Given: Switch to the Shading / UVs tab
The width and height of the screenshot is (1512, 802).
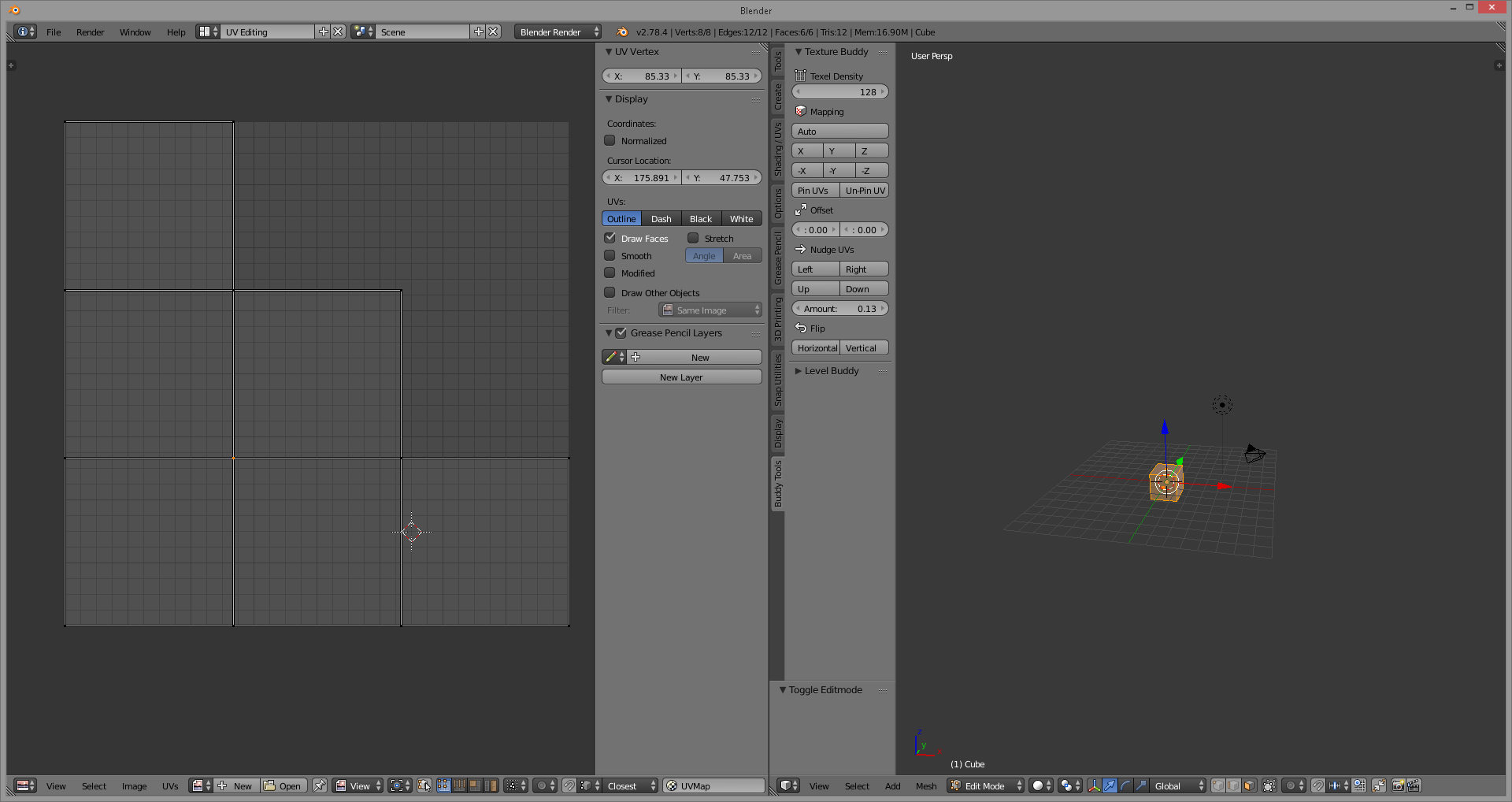Looking at the screenshot, I should (x=778, y=150).
